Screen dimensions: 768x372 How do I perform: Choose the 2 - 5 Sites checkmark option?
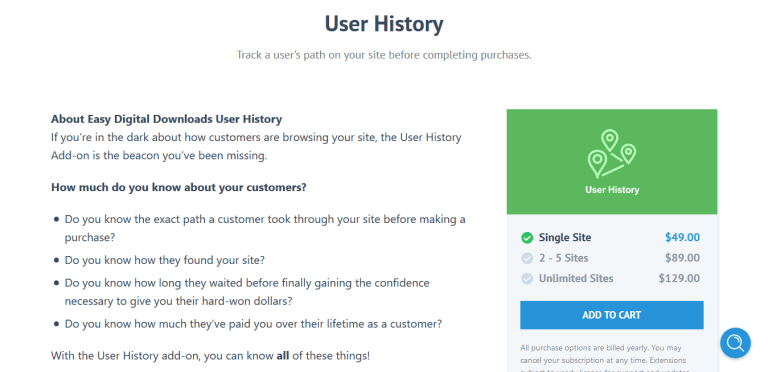[x=527, y=258]
